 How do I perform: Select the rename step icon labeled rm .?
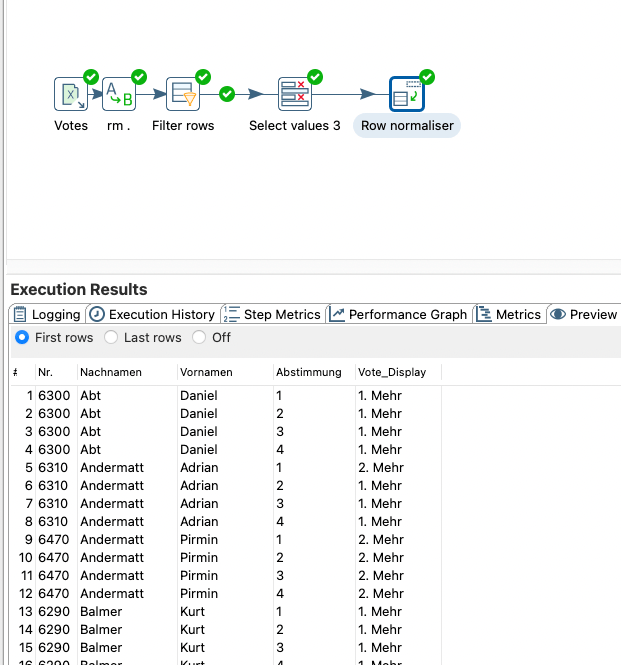[x=119, y=95]
